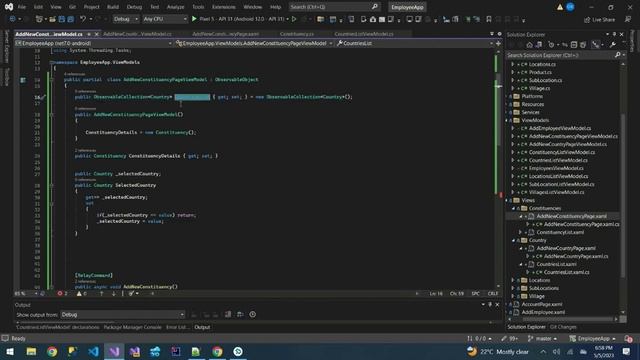Click Collapse All in Solution Explorer toolbar
Image resolution: width=640 pixels, height=360 pixels.
[x=574, y=45]
